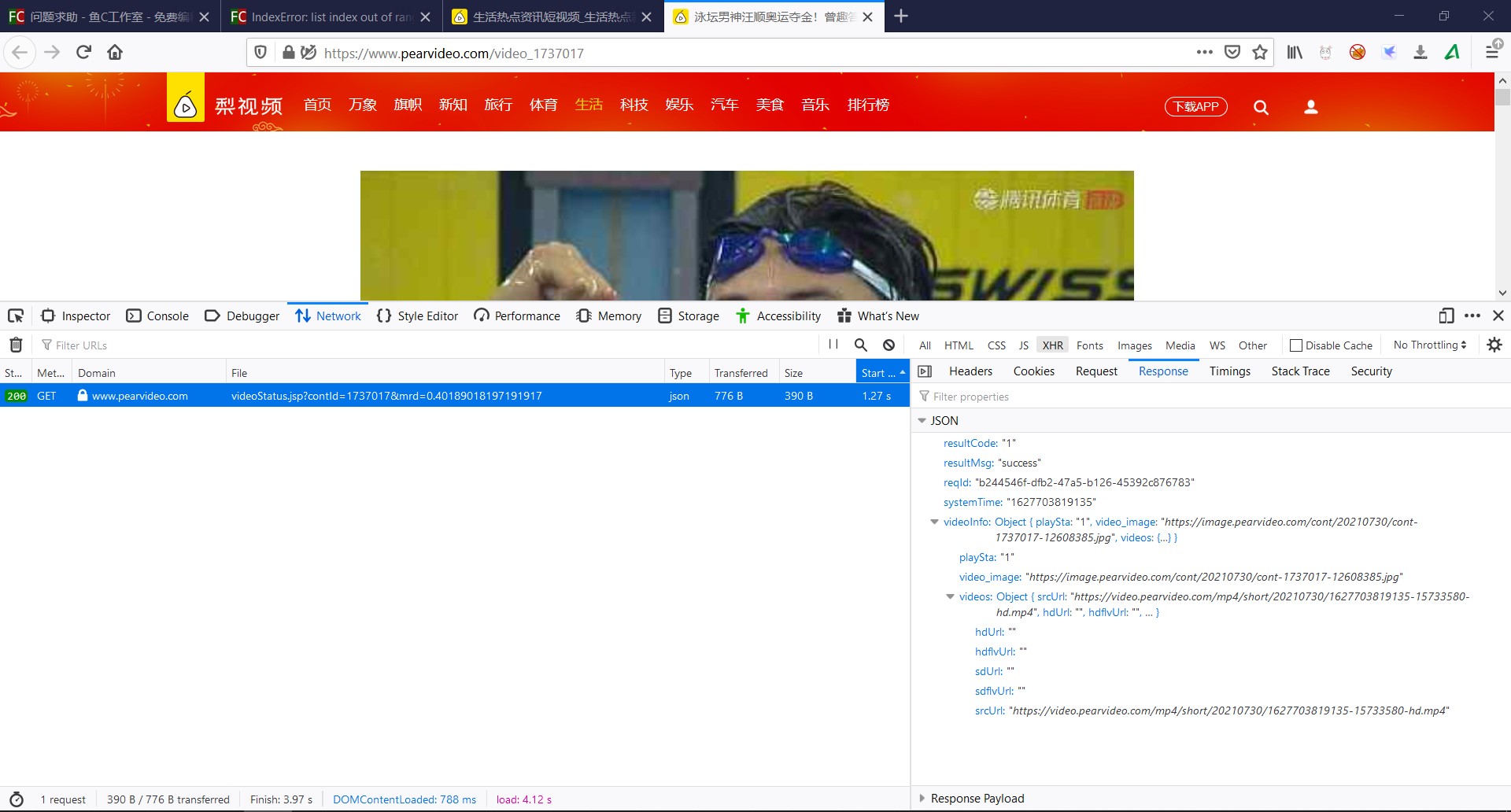Image resolution: width=1511 pixels, height=812 pixels.
Task: Open the 生活 navigation link
Action: [x=589, y=105]
